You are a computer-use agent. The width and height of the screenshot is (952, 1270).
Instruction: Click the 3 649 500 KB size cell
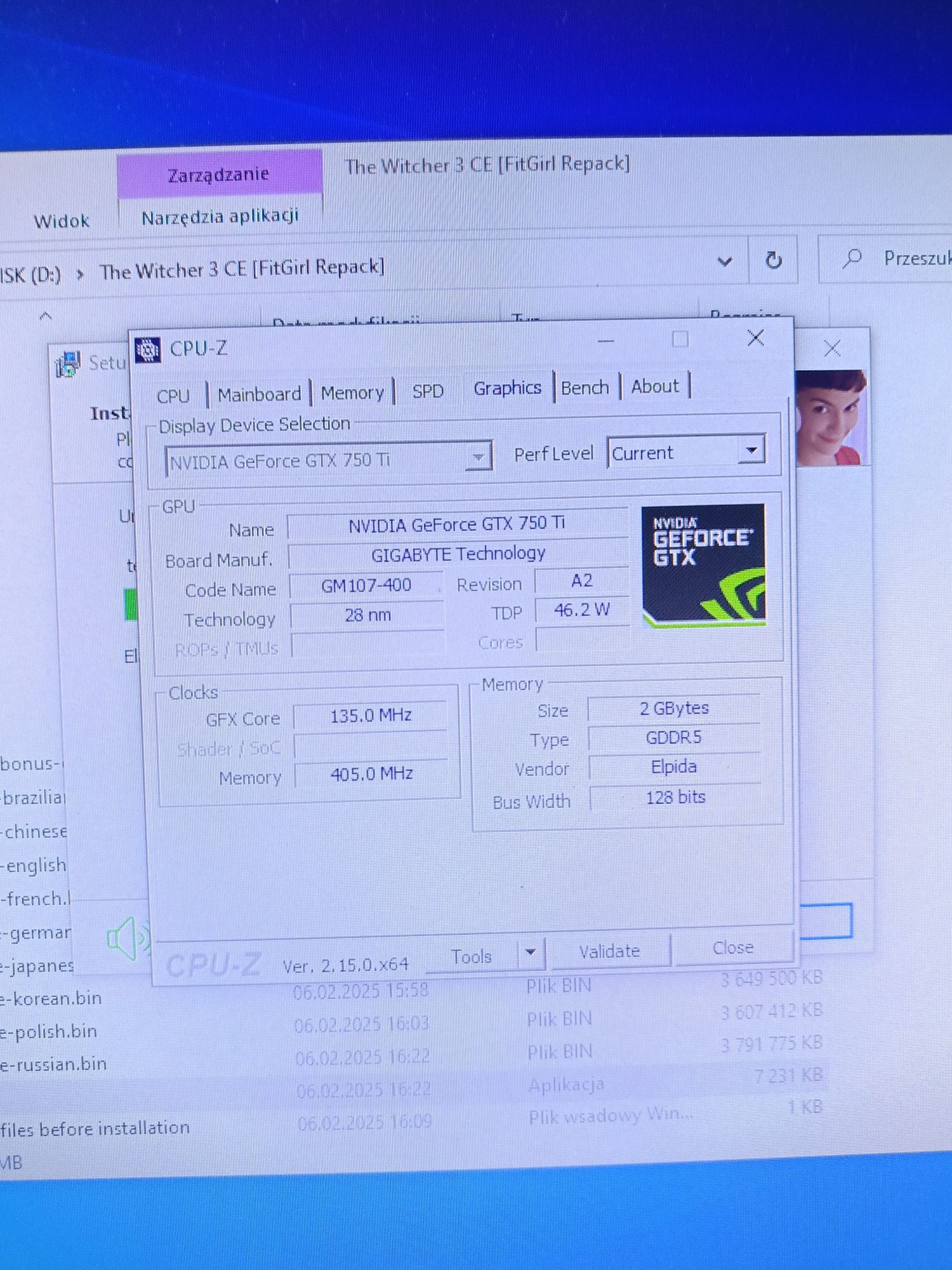771,978
